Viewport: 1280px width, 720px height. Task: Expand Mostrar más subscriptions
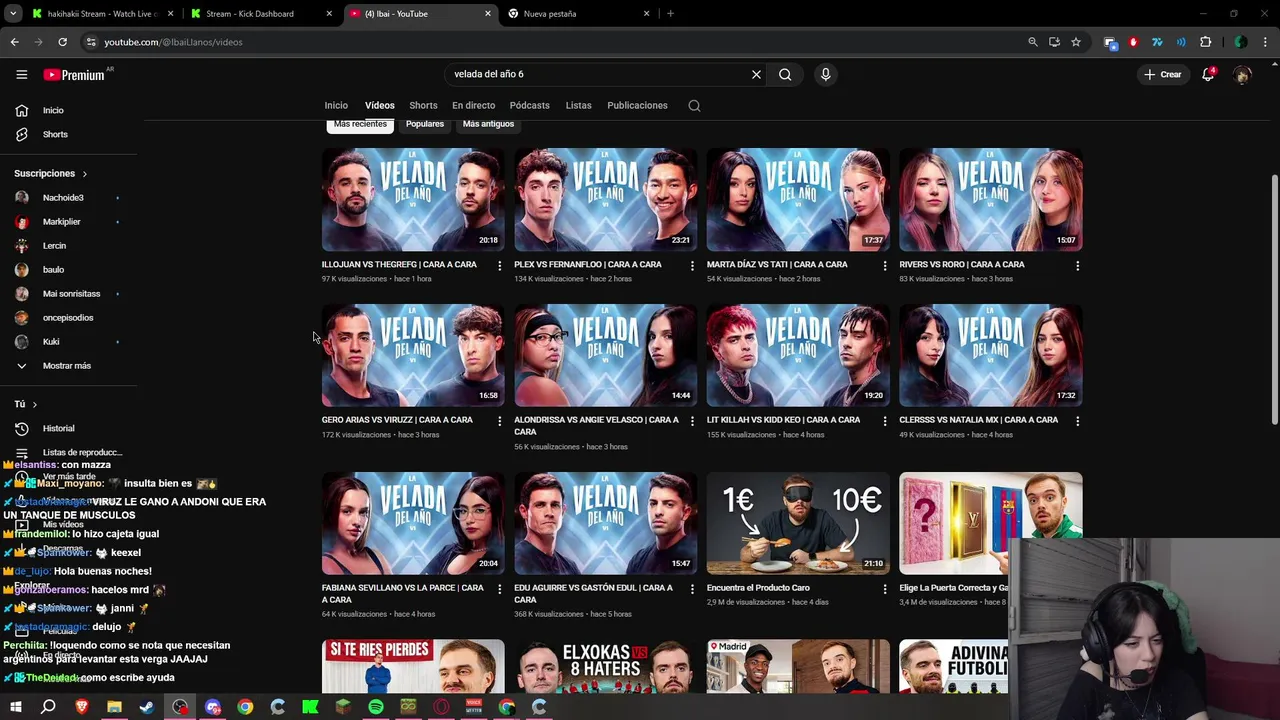point(68,366)
